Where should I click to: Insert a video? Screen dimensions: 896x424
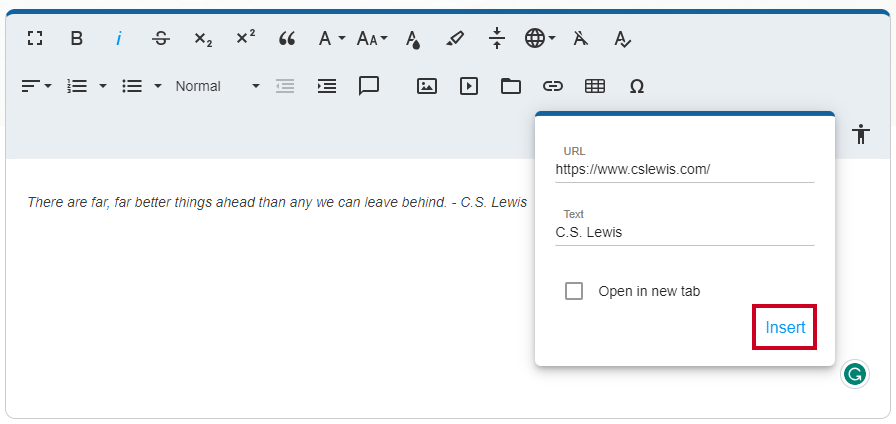pyautogui.click(x=469, y=86)
